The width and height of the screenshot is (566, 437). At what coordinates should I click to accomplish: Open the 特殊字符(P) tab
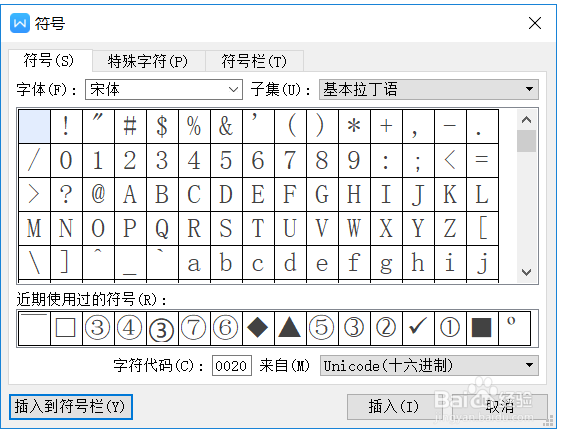[148, 61]
